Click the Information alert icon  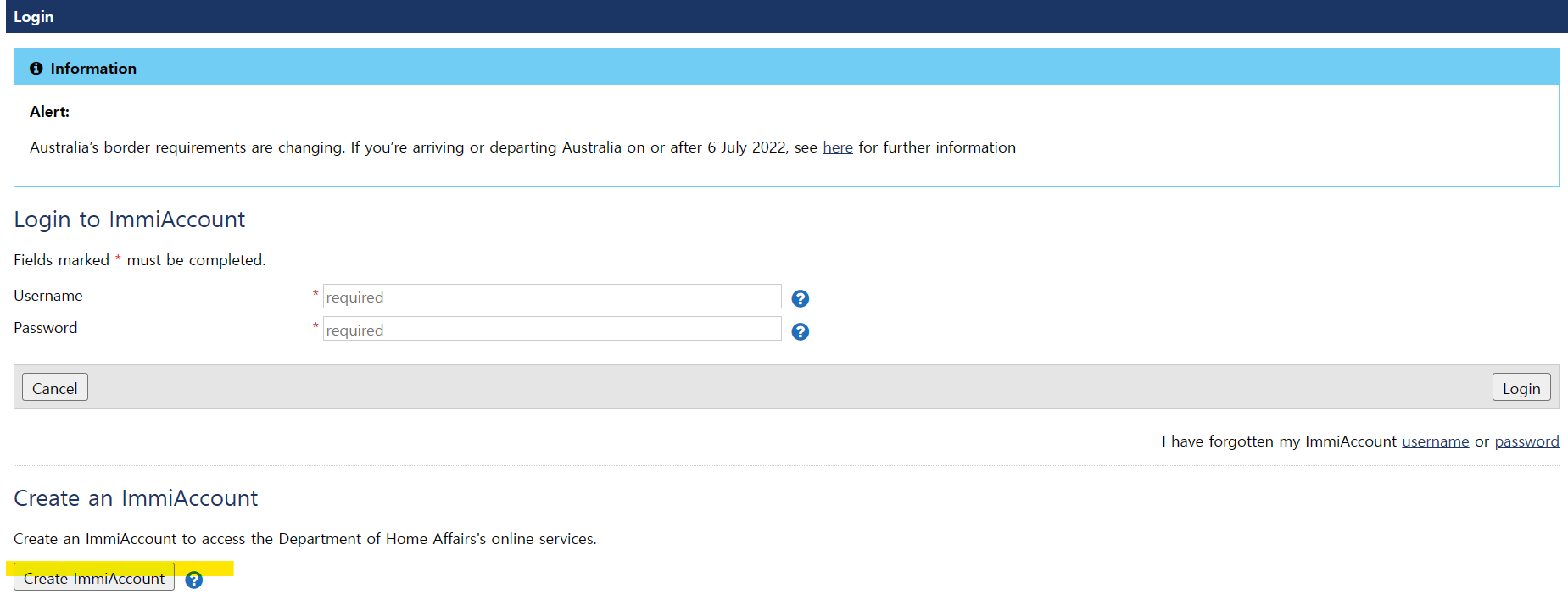pos(36,68)
